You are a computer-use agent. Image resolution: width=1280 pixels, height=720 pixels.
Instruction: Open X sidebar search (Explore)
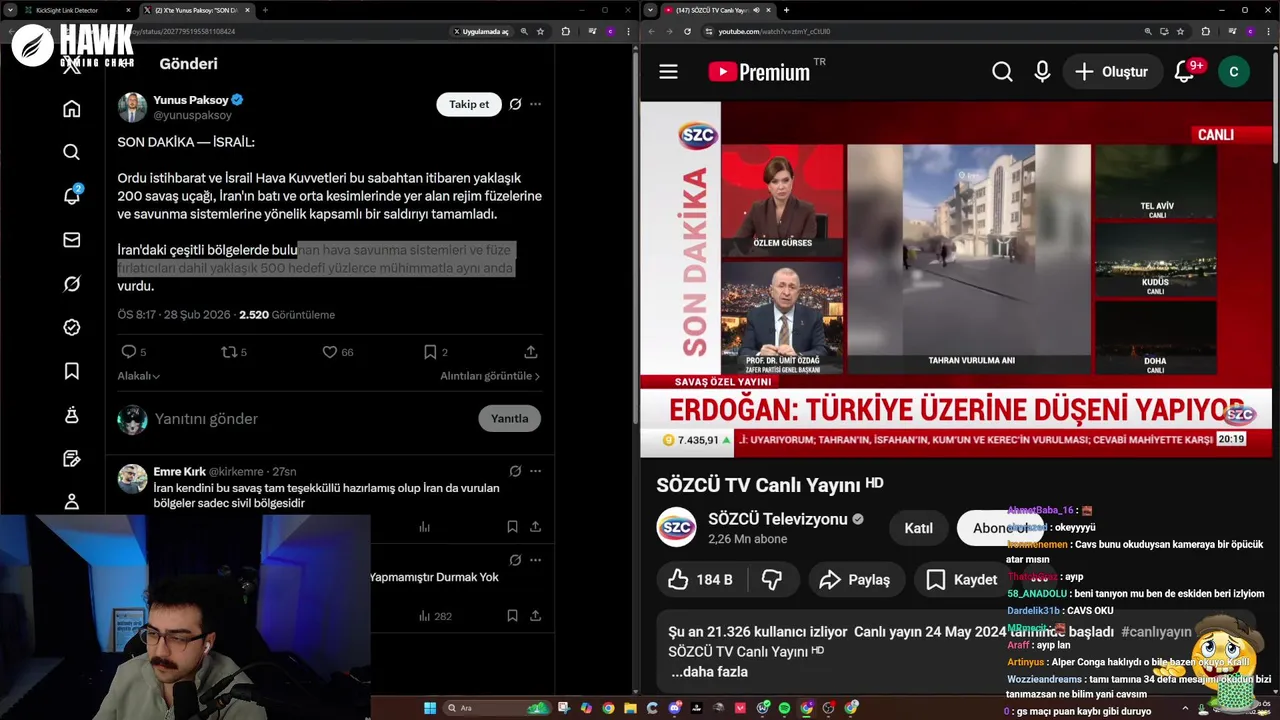click(71, 152)
